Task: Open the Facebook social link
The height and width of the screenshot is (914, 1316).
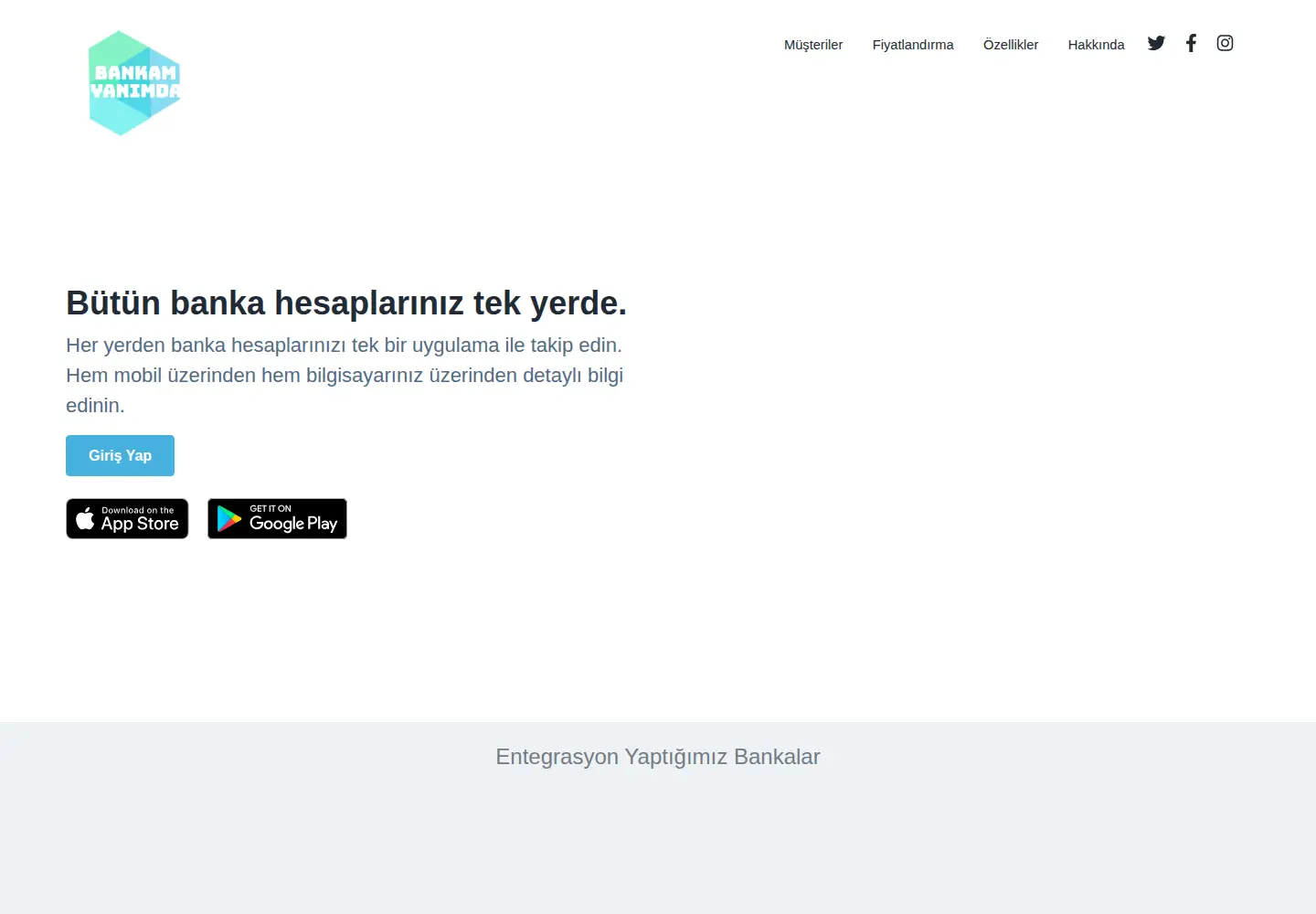Action: [1191, 43]
